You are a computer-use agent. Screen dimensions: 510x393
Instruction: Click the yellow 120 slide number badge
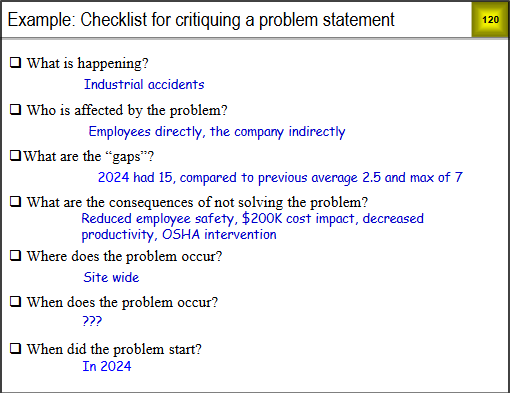tap(490, 20)
